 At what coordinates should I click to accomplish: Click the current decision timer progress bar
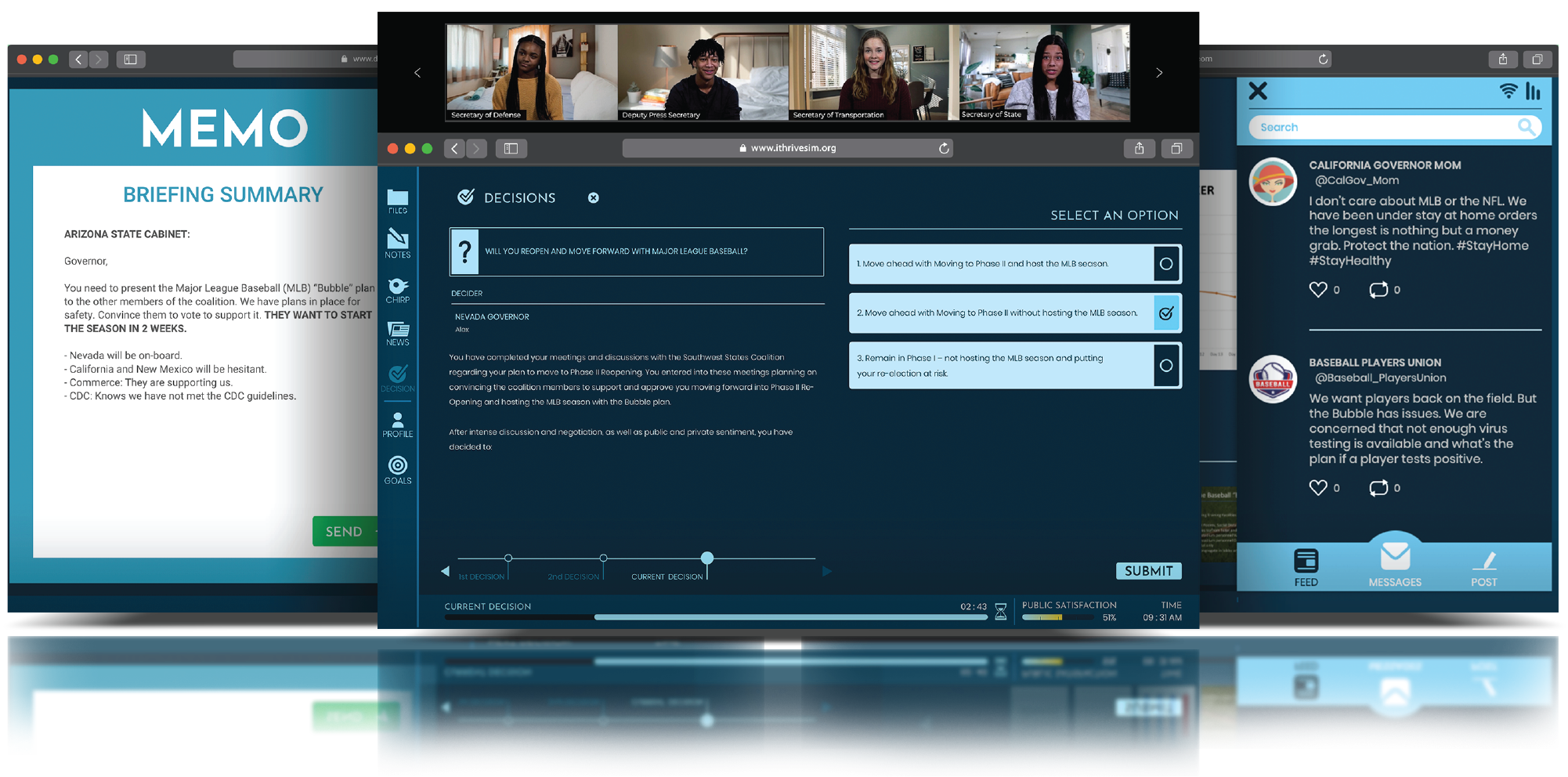pyautogui.click(x=716, y=617)
